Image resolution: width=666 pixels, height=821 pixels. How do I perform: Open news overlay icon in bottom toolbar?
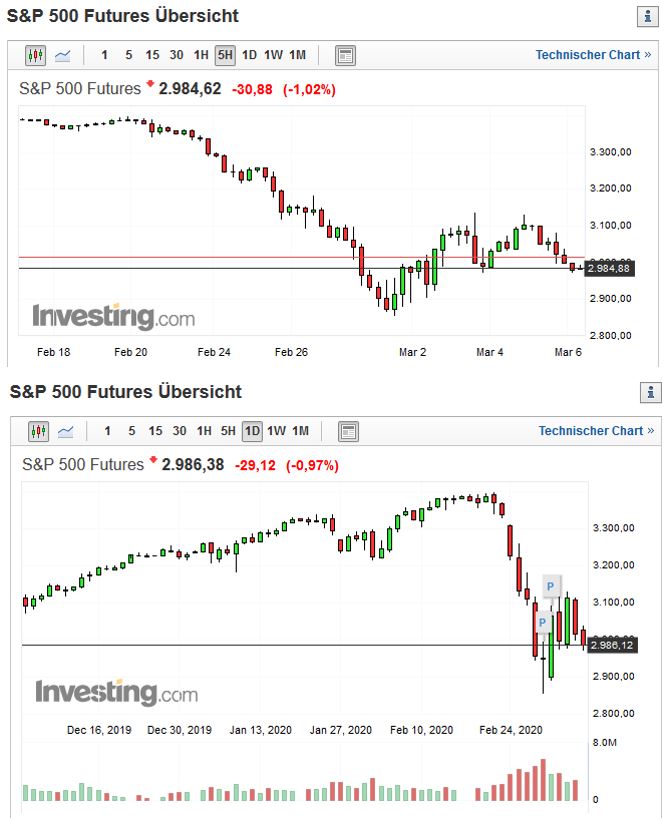pyautogui.click(x=348, y=431)
